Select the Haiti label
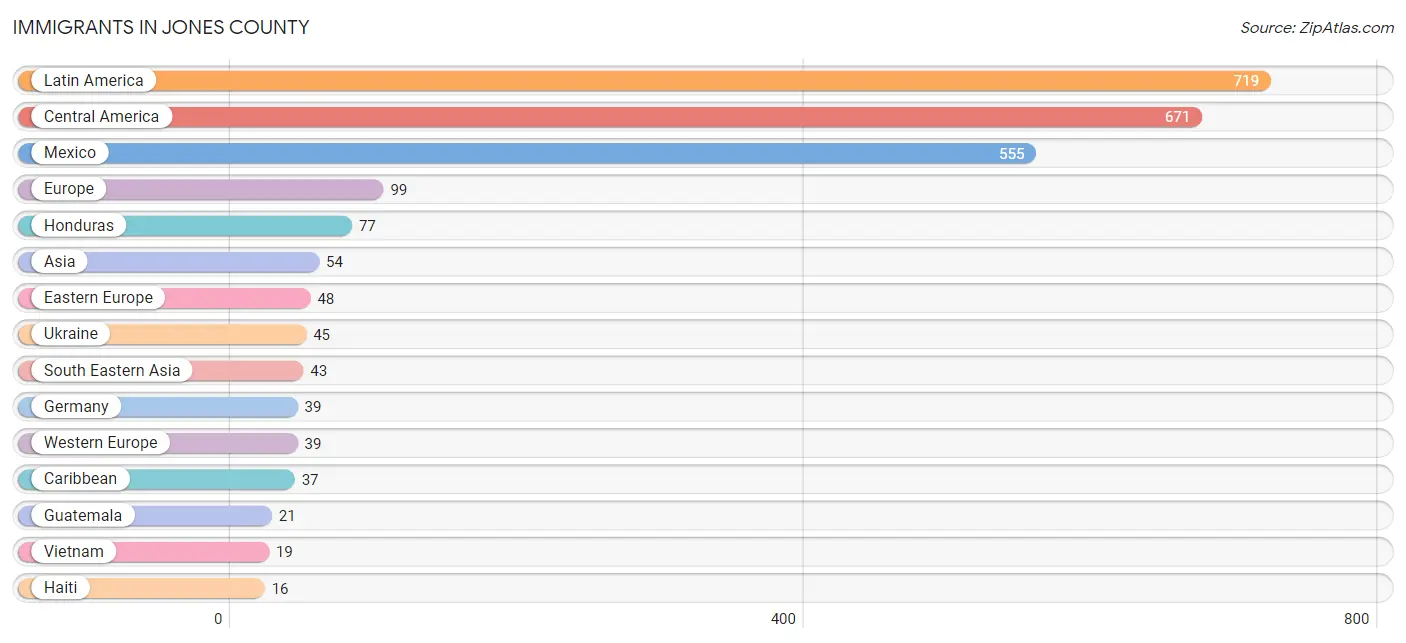This screenshot has width=1406, height=643. coord(60,588)
